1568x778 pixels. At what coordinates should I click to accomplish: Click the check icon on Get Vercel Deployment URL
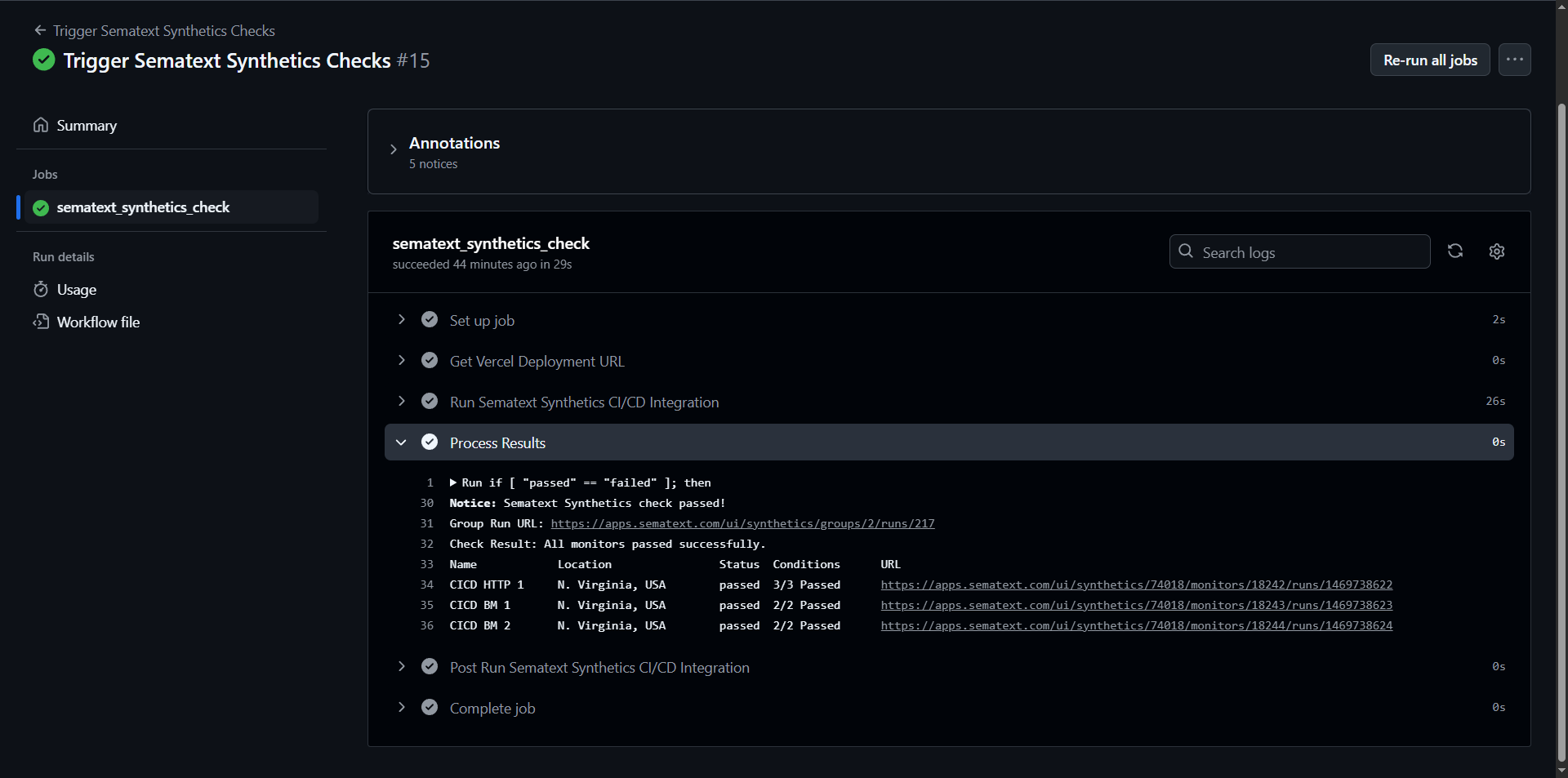(430, 360)
